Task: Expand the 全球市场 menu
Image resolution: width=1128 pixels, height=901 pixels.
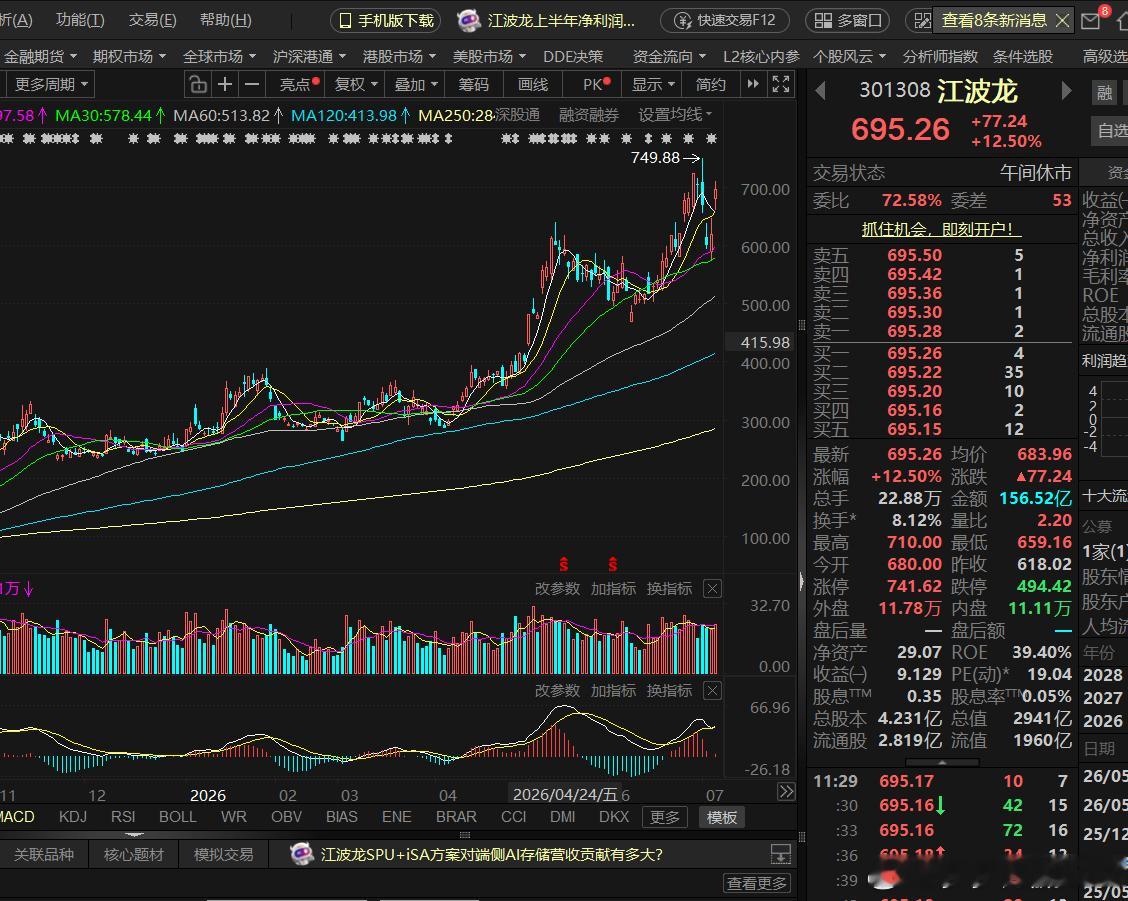Action: pos(219,56)
